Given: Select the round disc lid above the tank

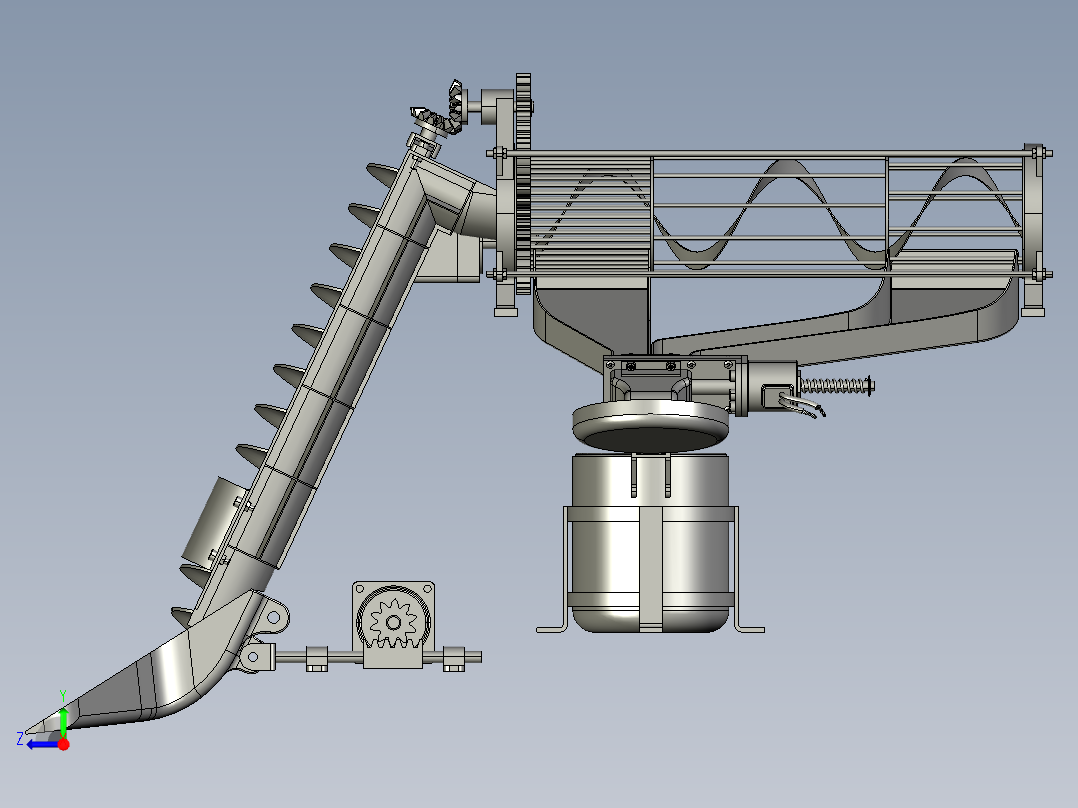Looking at the screenshot, I should 650,424.
